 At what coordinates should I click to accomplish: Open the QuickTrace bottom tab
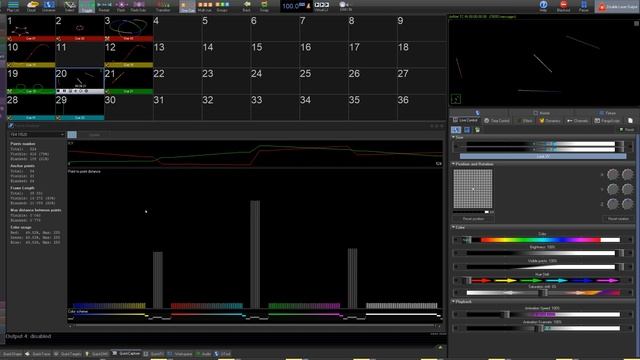(x=38, y=354)
